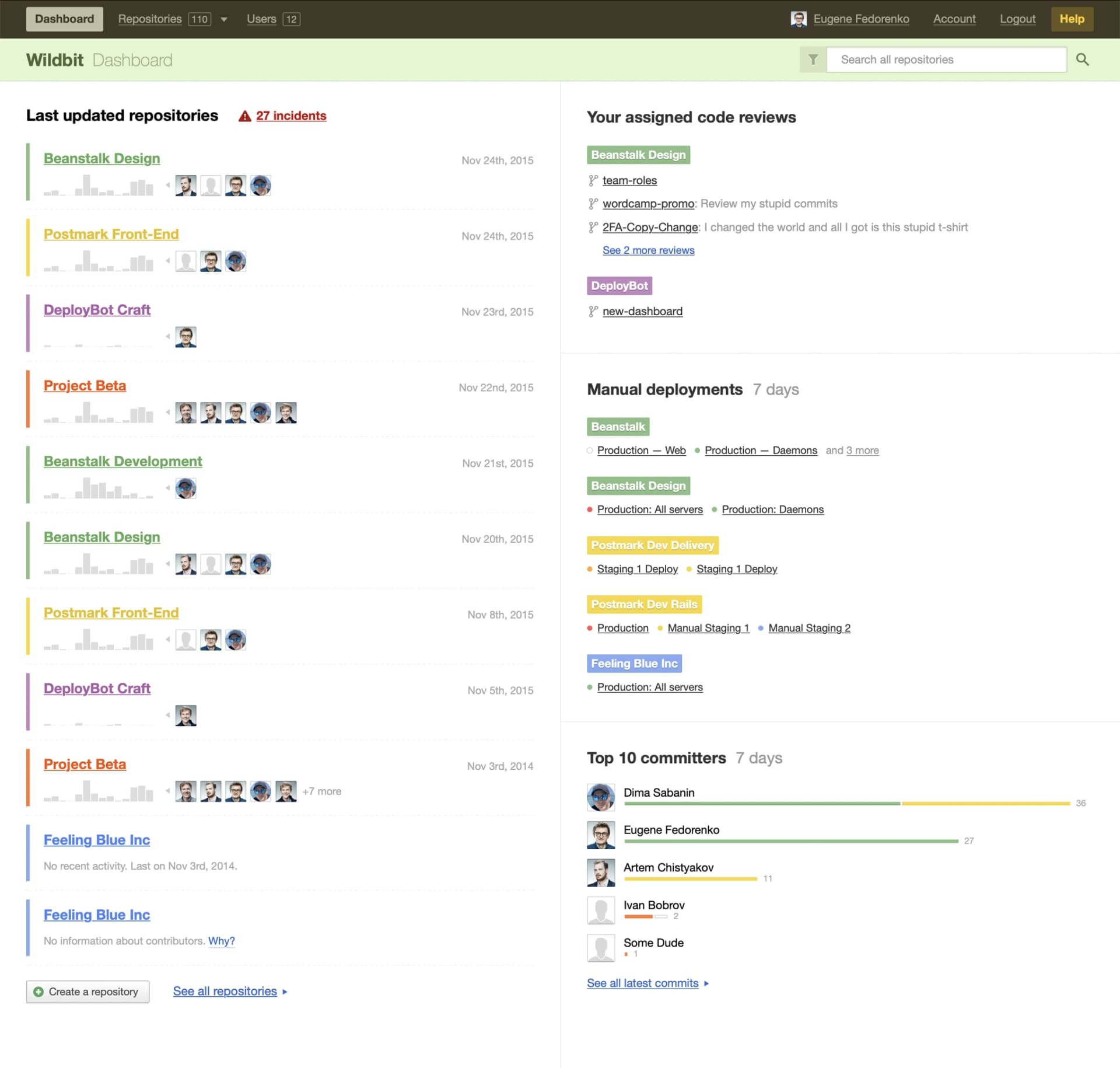Screen dimensions: 1120x1068
Task: Click branch icon next to team-roles
Action: point(593,181)
